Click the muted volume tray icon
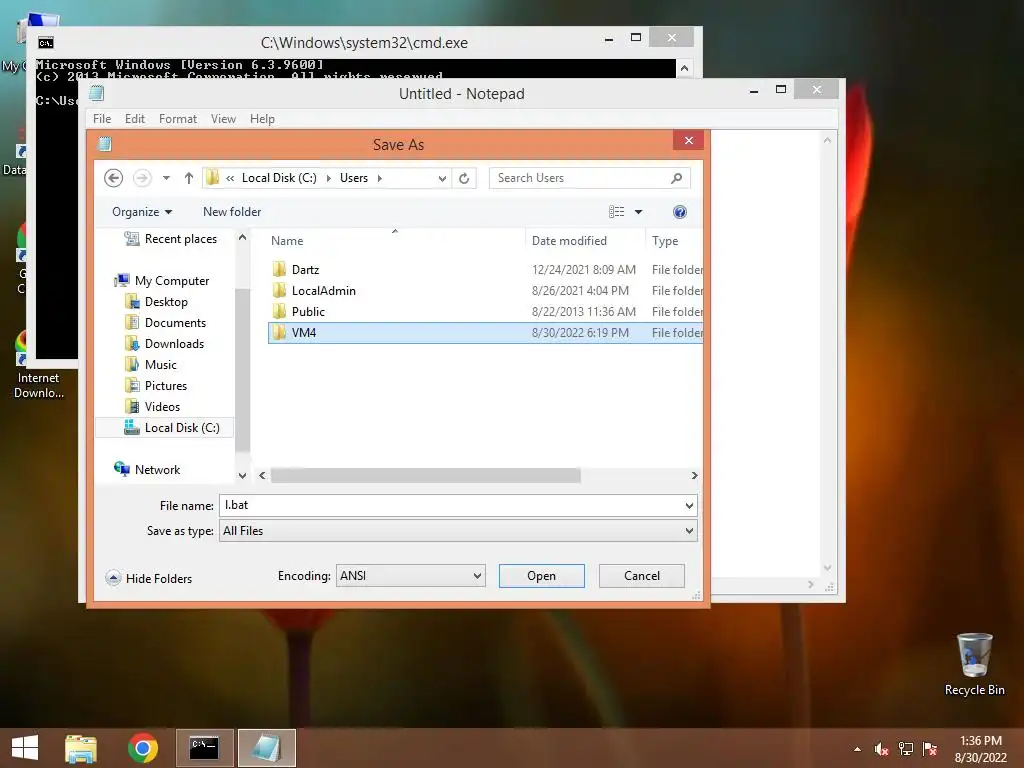This screenshot has height=768, width=1024. pyautogui.click(x=882, y=749)
